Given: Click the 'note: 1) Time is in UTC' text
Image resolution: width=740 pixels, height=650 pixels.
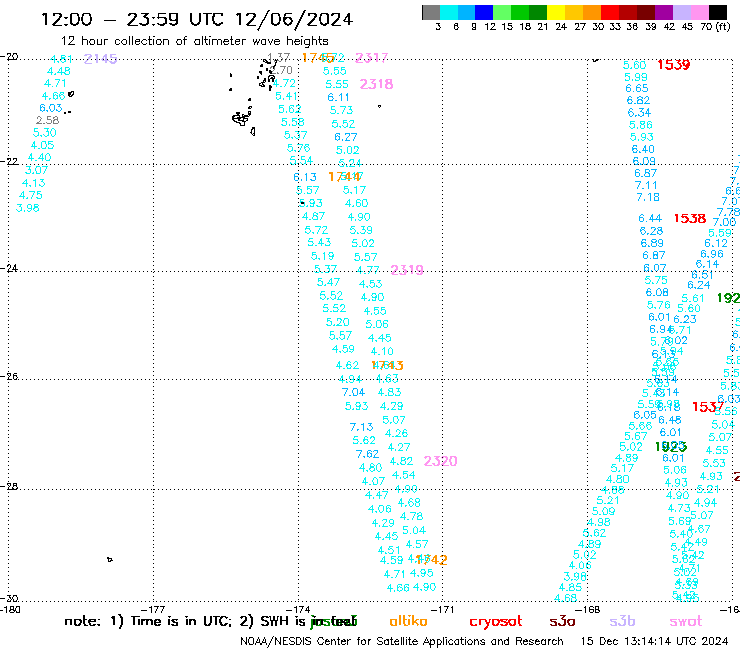Looking at the screenshot, I should coord(148,621).
